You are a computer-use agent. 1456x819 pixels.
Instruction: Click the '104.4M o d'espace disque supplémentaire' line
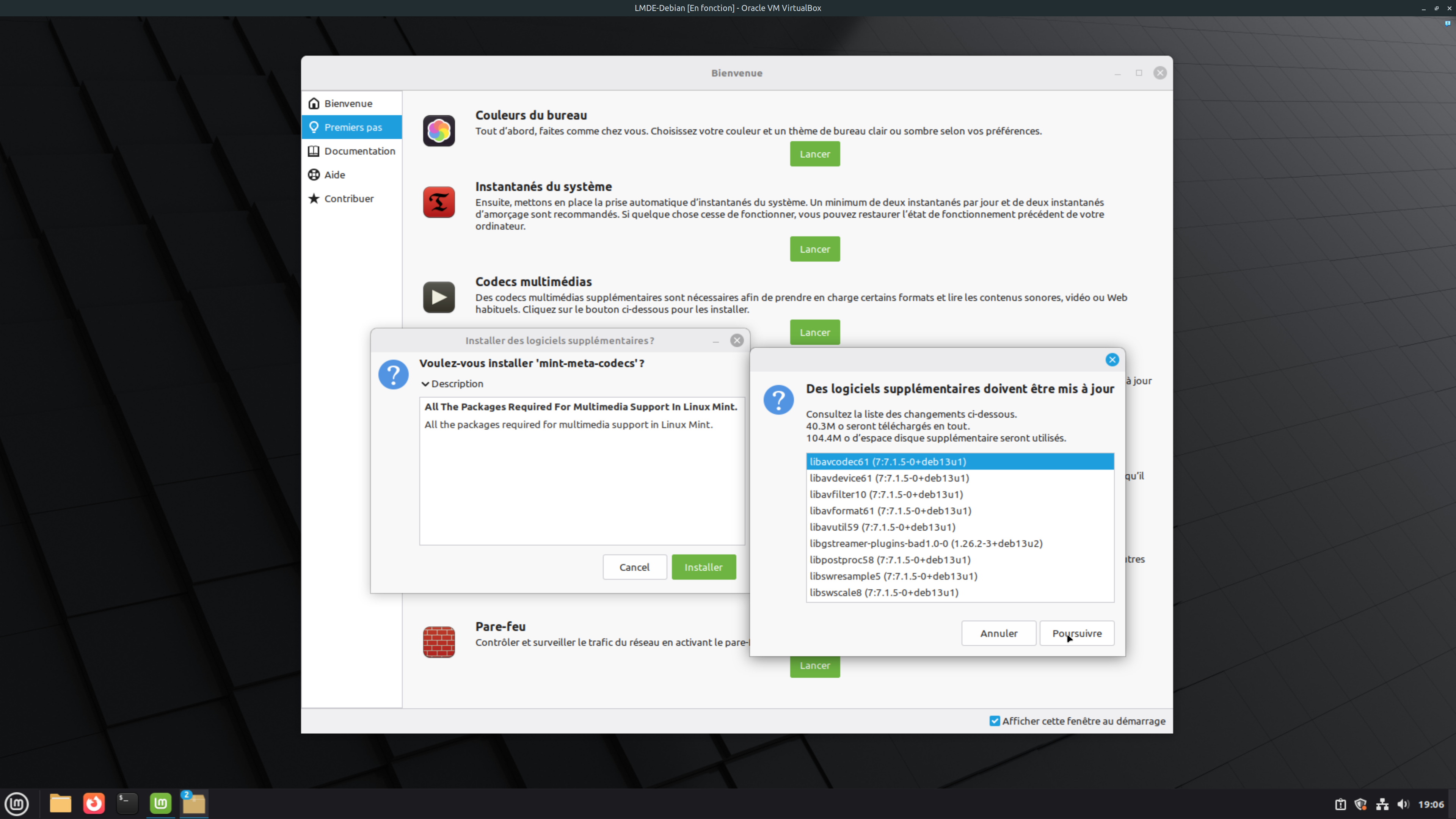click(935, 438)
